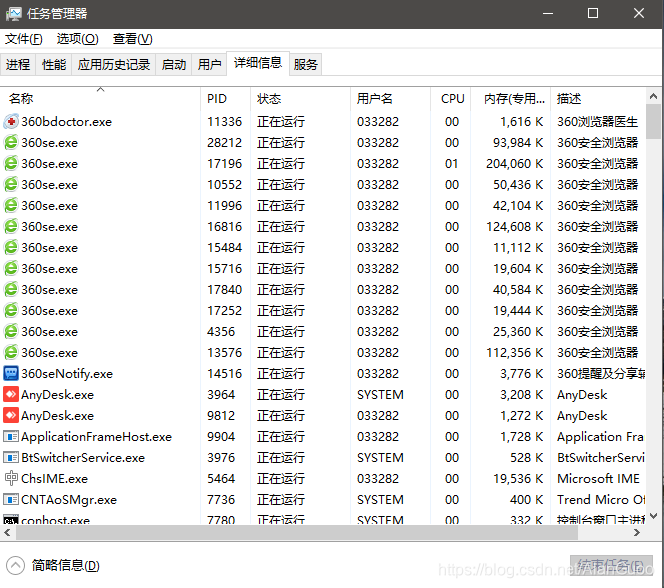
Task: Open the 文件(F) menu
Action: (23, 39)
